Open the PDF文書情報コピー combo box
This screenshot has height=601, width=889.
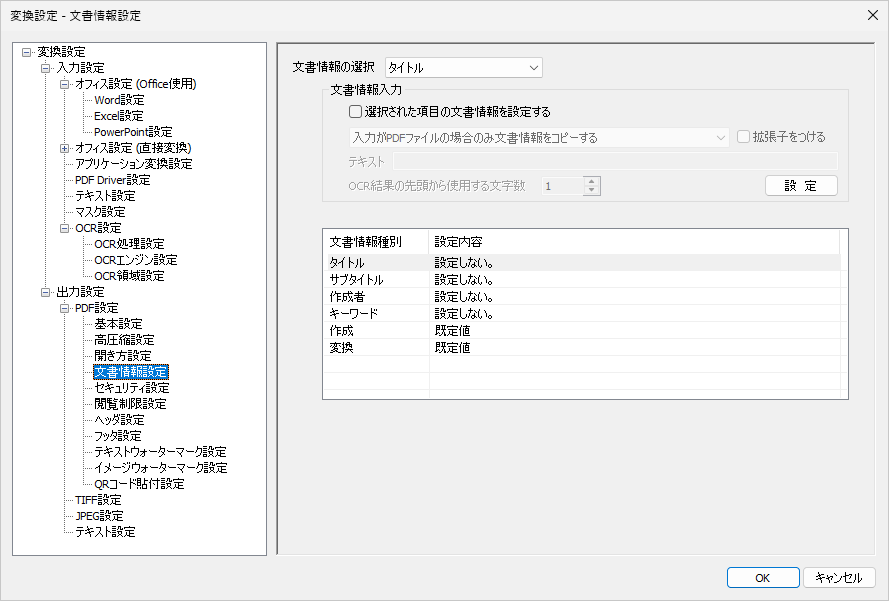click(x=538, y=138)
